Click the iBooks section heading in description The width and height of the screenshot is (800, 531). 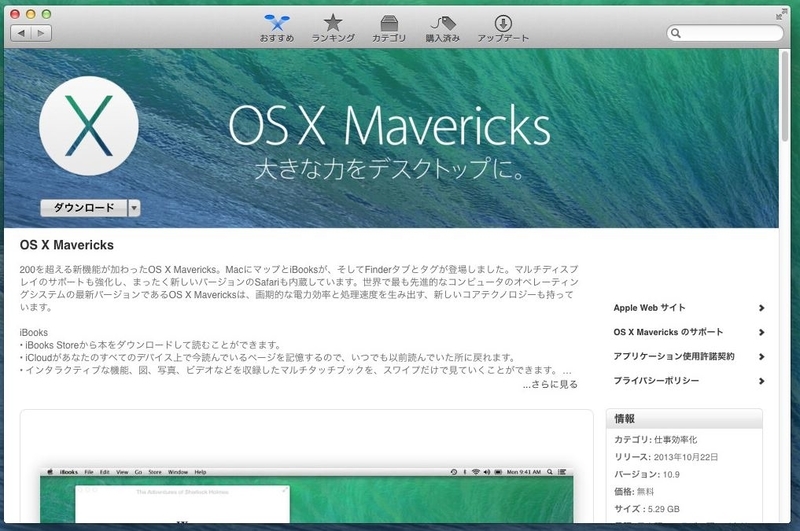pyautogui.click(x=34, y=333)
